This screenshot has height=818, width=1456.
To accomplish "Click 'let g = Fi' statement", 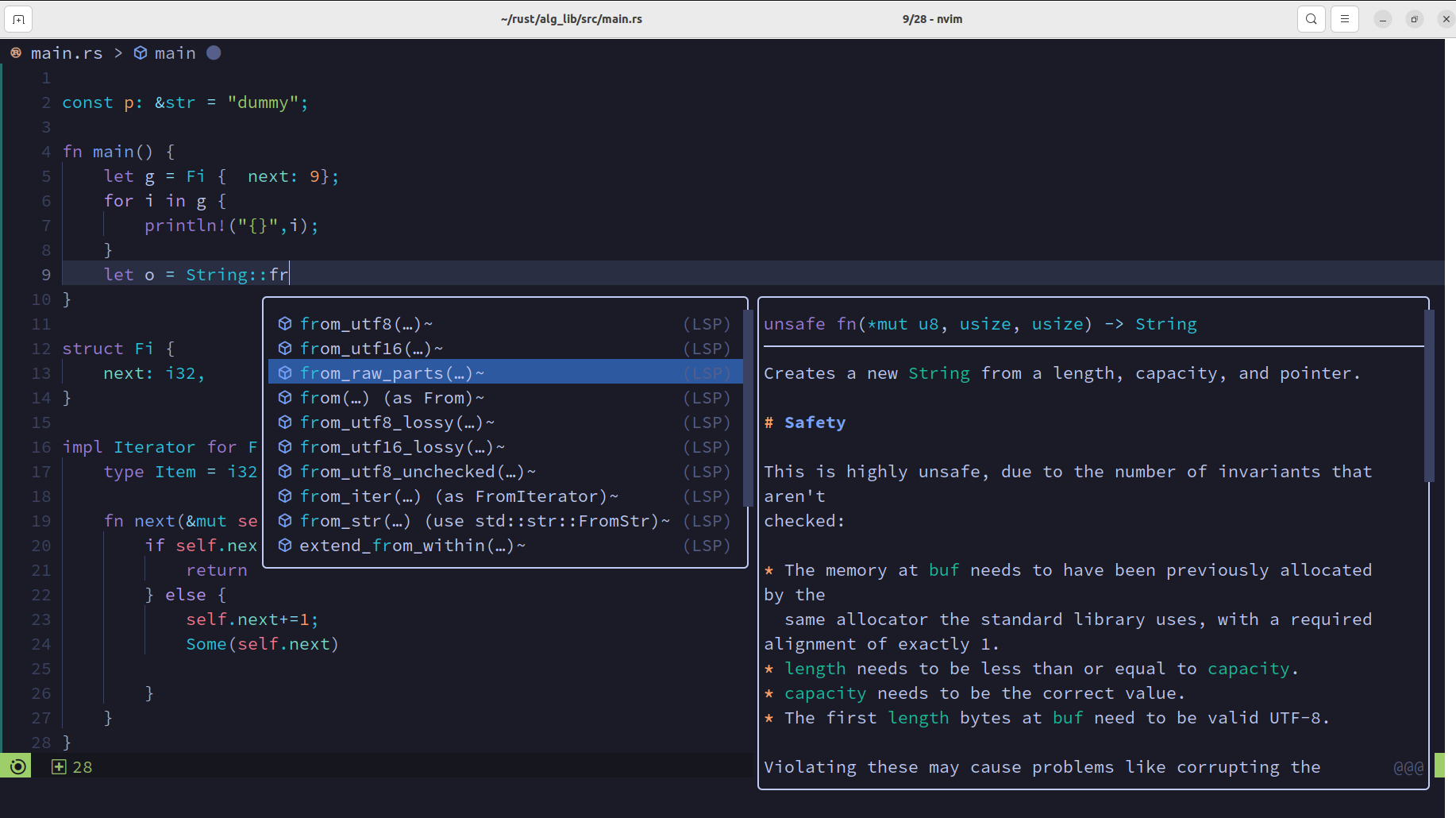I will [221, 176].
